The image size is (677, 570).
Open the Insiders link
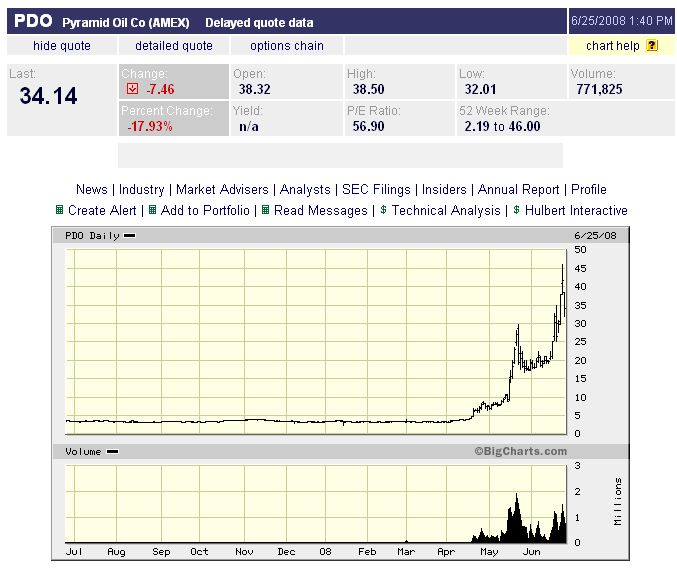click(x=444, y=189)
